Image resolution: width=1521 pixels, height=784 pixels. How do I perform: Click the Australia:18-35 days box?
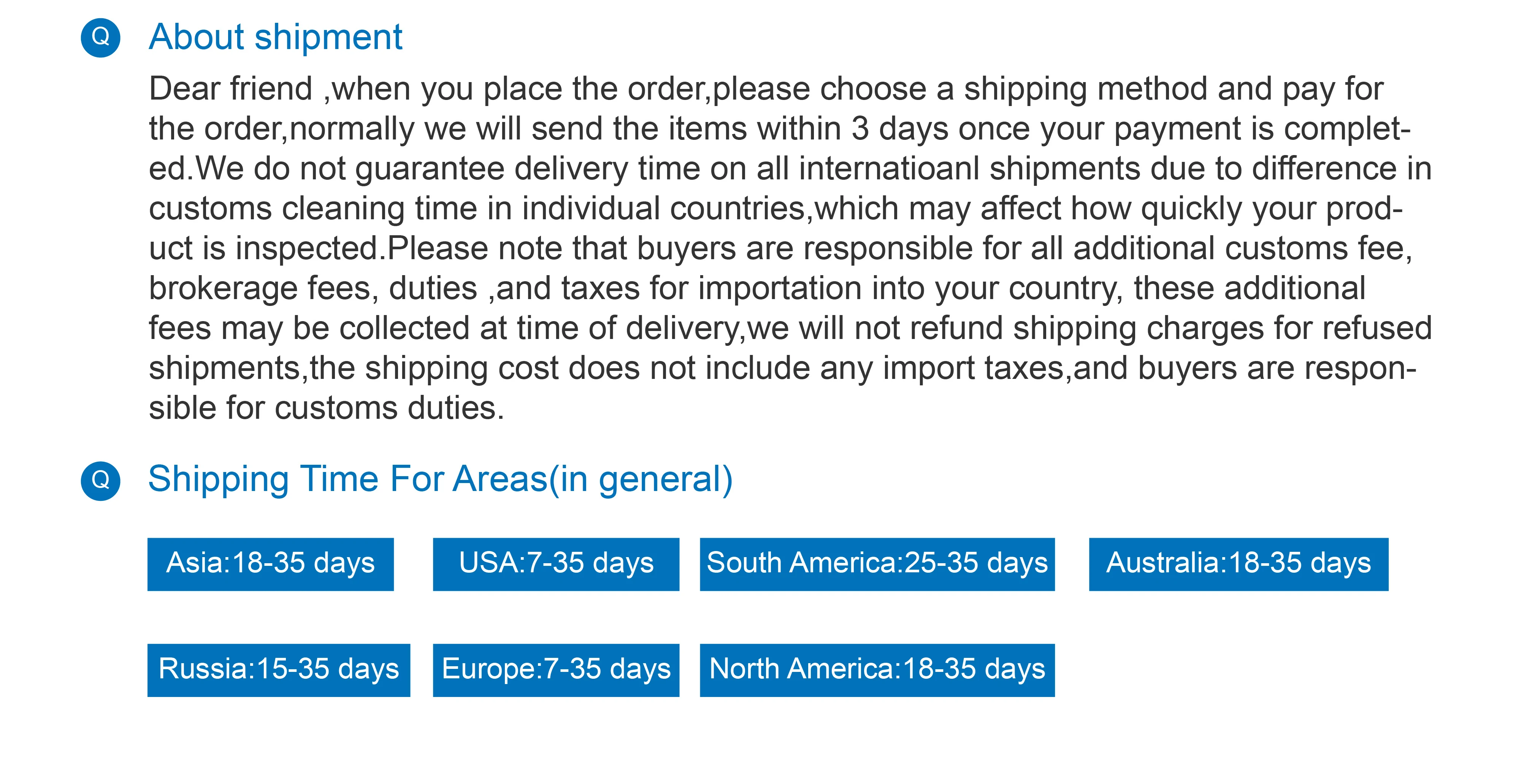[x=1238, y=564]
